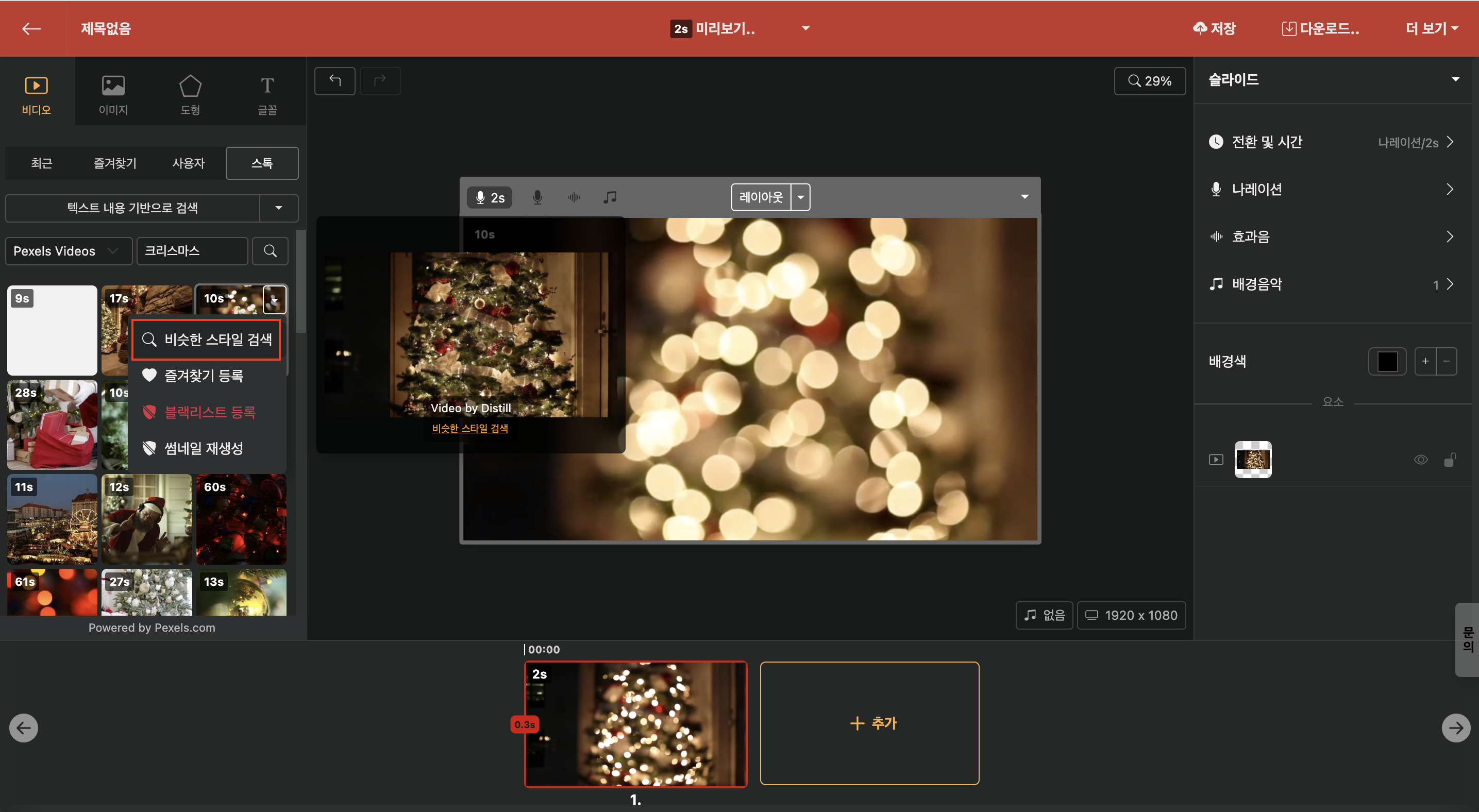Select the 60s red lights video
The image size is (1479, 812).
(x=241, y=519)
